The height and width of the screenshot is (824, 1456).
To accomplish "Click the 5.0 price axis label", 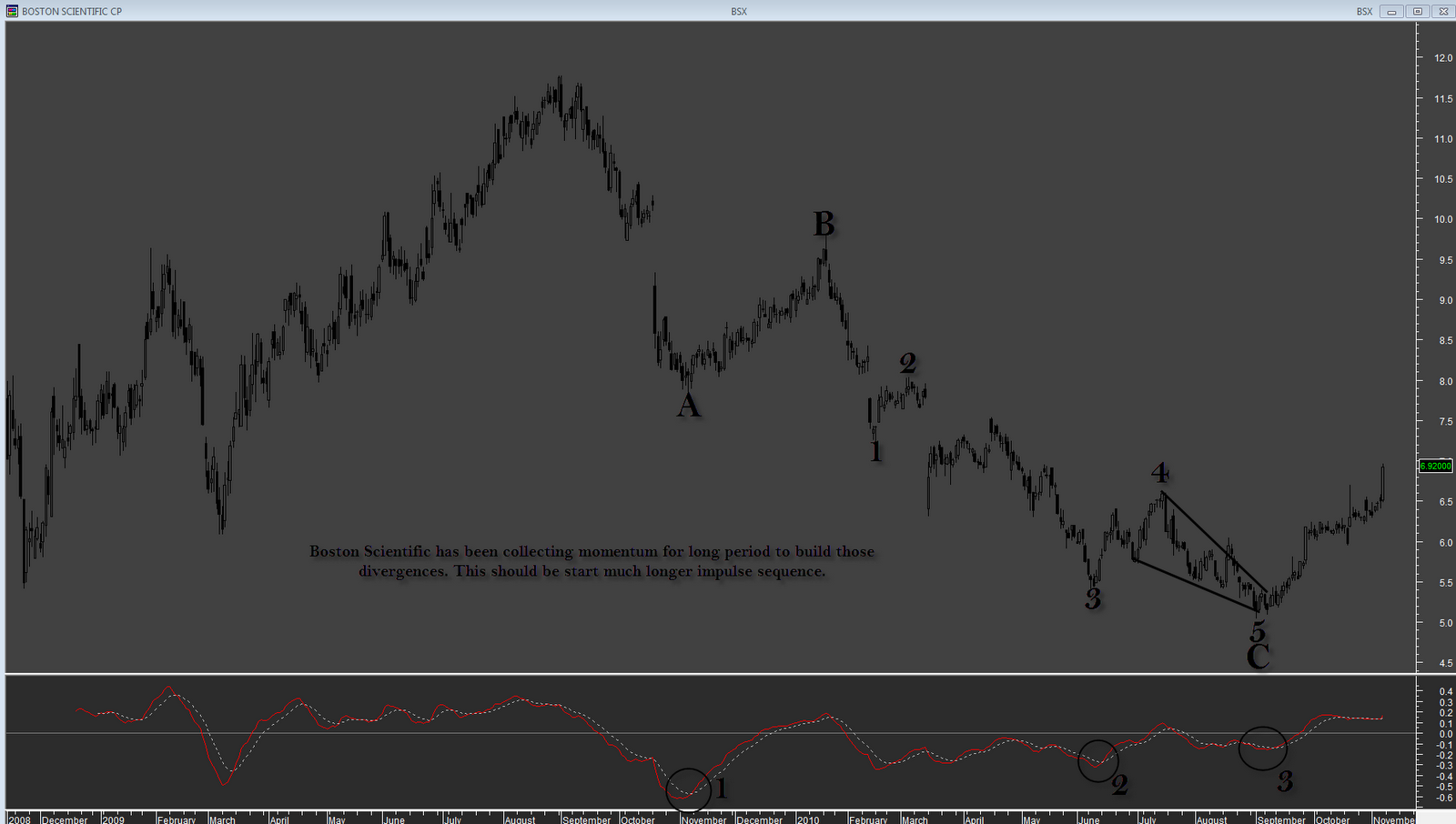I will pos(1445,623).
